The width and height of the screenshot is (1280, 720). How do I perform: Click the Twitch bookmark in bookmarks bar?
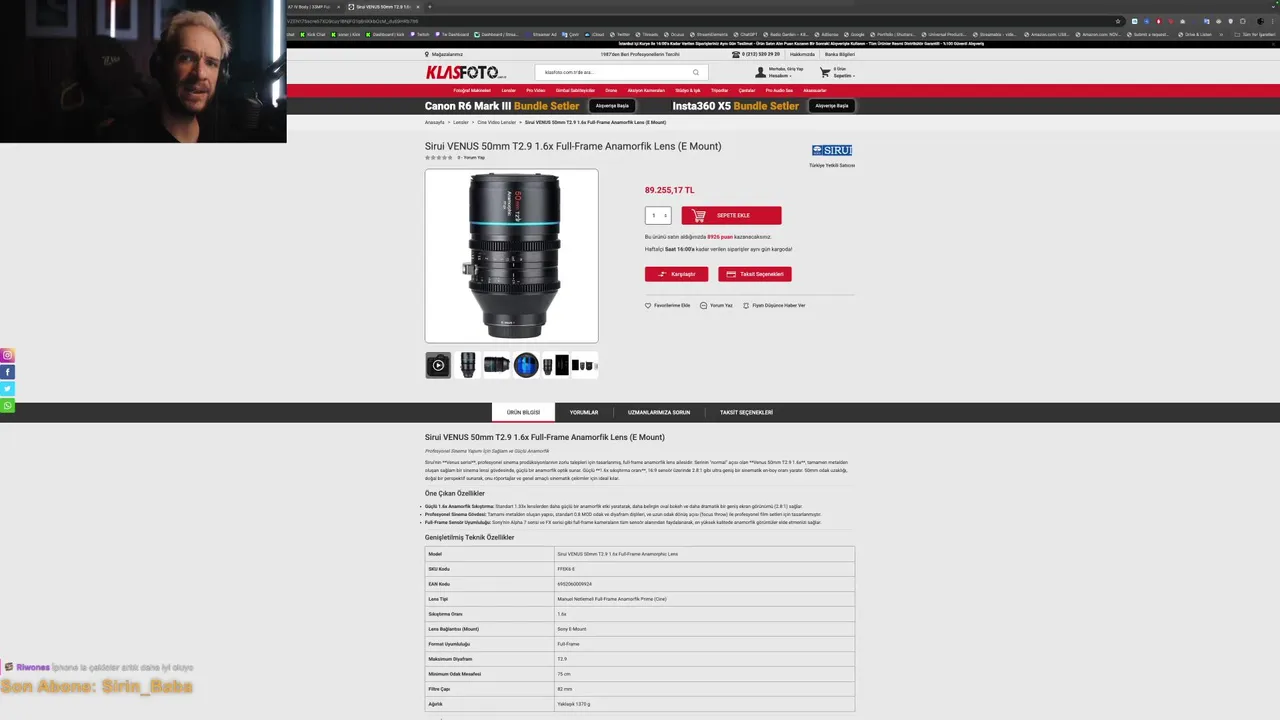click(x=420, y=34)
